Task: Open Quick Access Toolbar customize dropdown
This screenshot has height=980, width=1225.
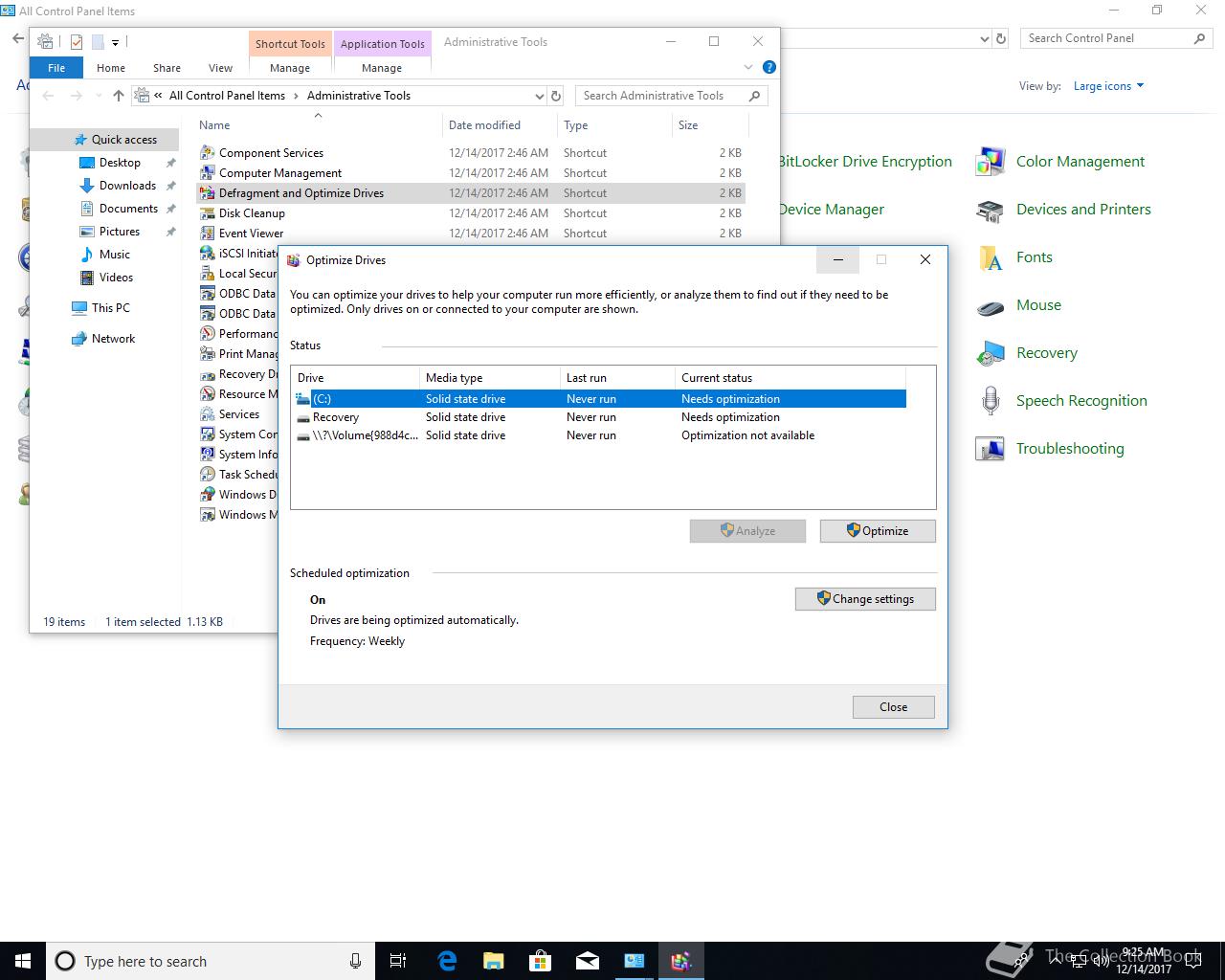Action: [115, 42]
